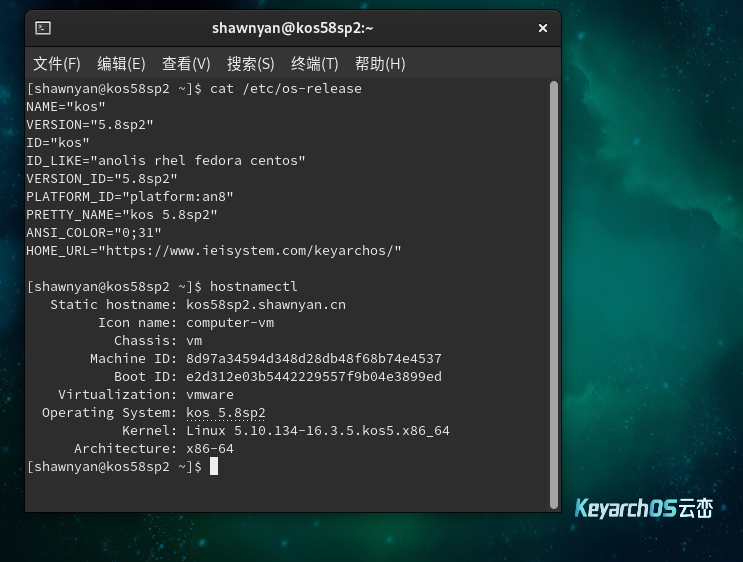Click the NAME="kos" line
Image resolution: width=743 pixels, height=562 pixels.
click(66, 107)
